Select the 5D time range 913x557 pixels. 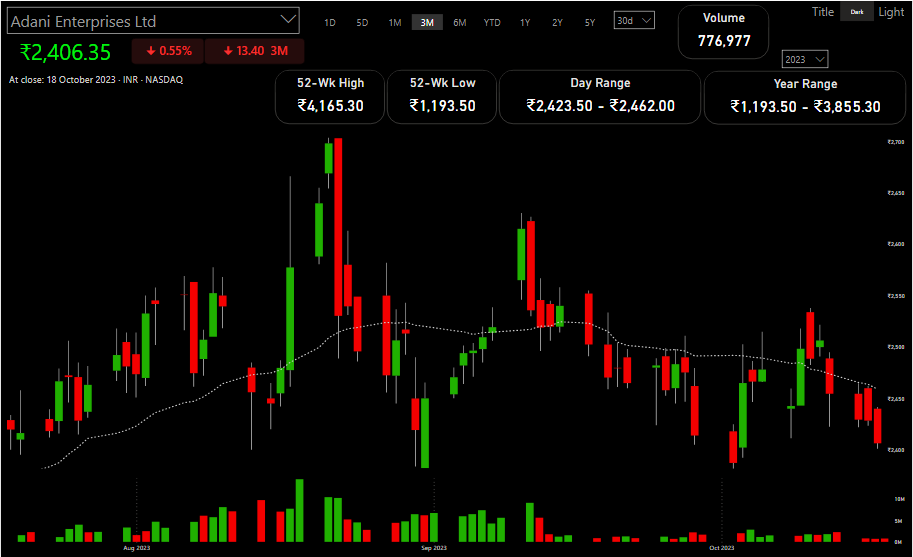[x=362, y=22]
